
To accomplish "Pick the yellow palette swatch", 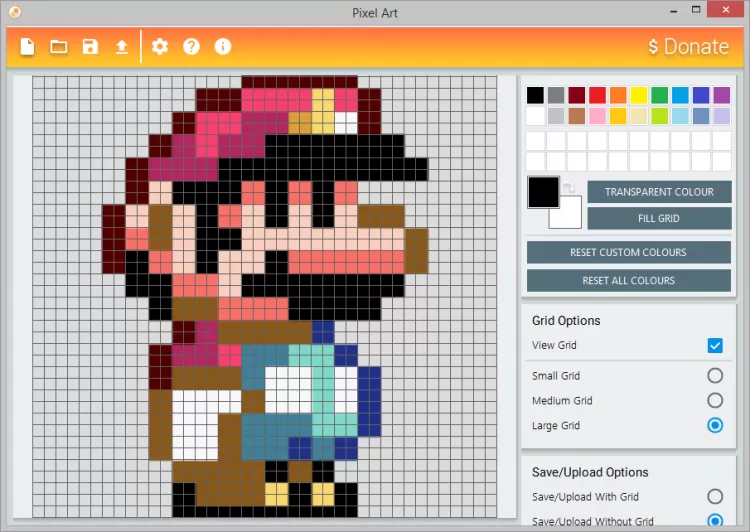I will click(639, 95).
